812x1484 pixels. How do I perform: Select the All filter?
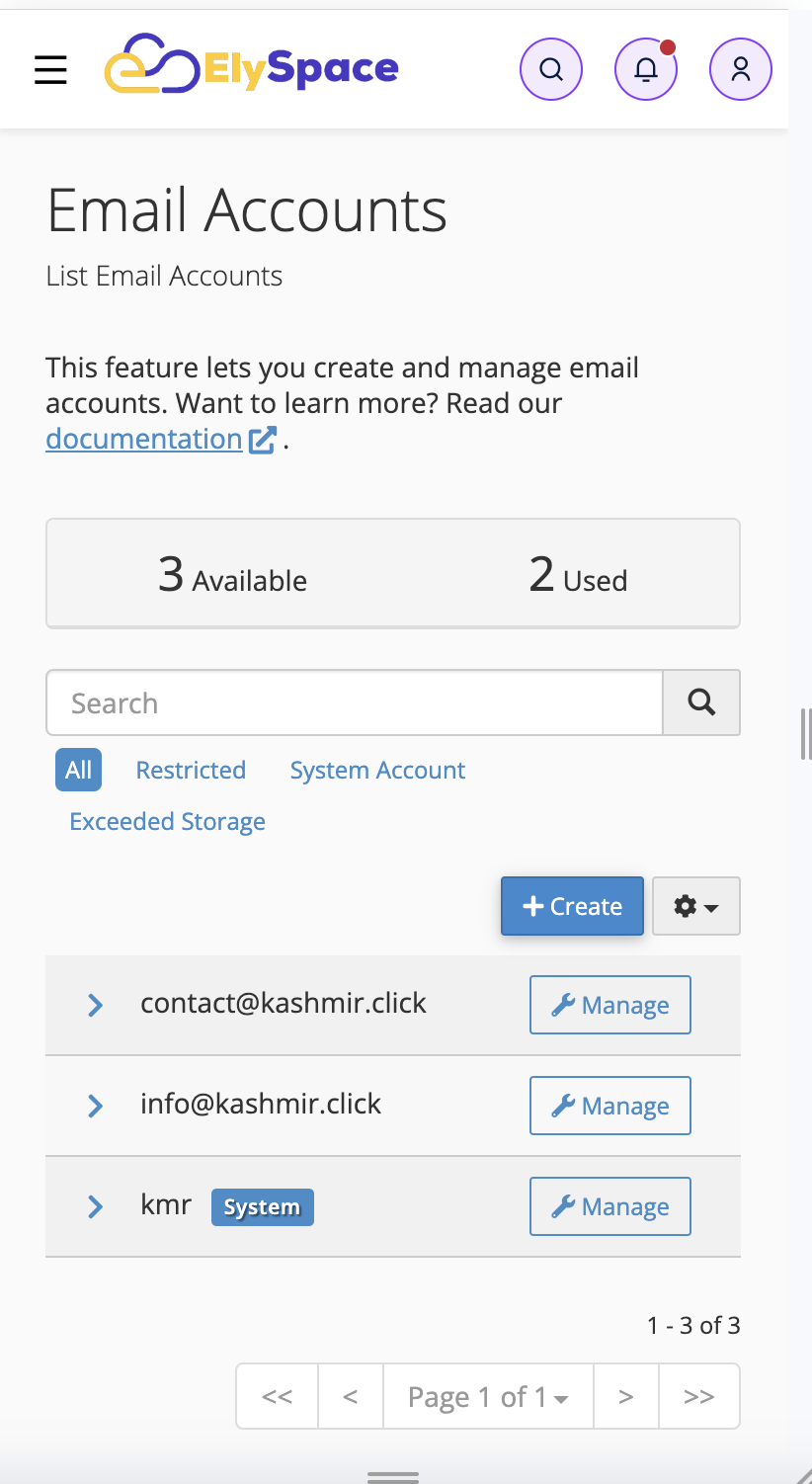click(x=78, y=770)
